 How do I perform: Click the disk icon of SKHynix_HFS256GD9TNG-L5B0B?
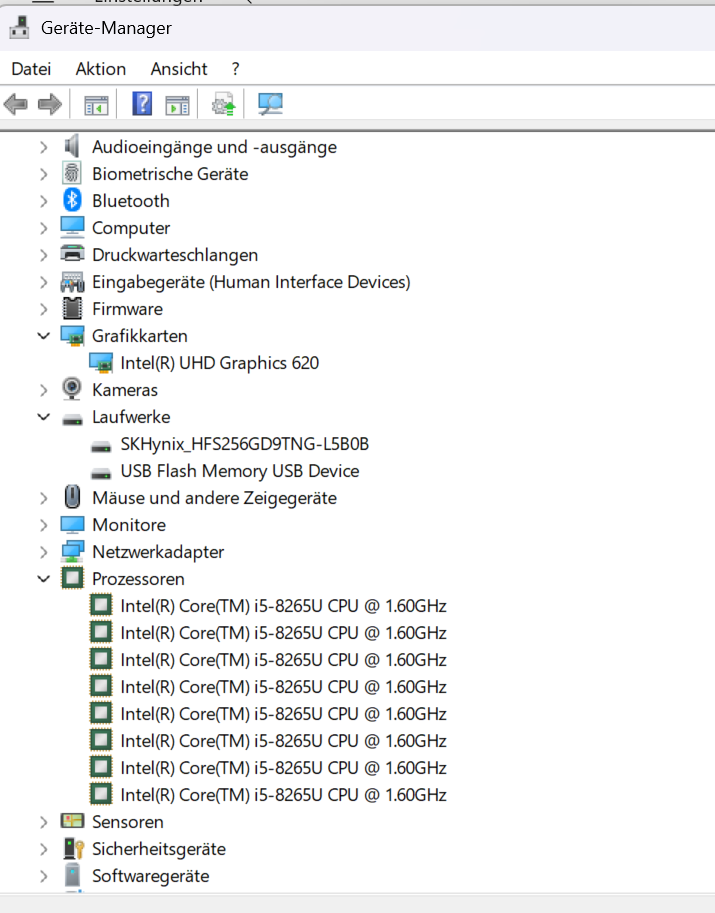click(101, 447)
